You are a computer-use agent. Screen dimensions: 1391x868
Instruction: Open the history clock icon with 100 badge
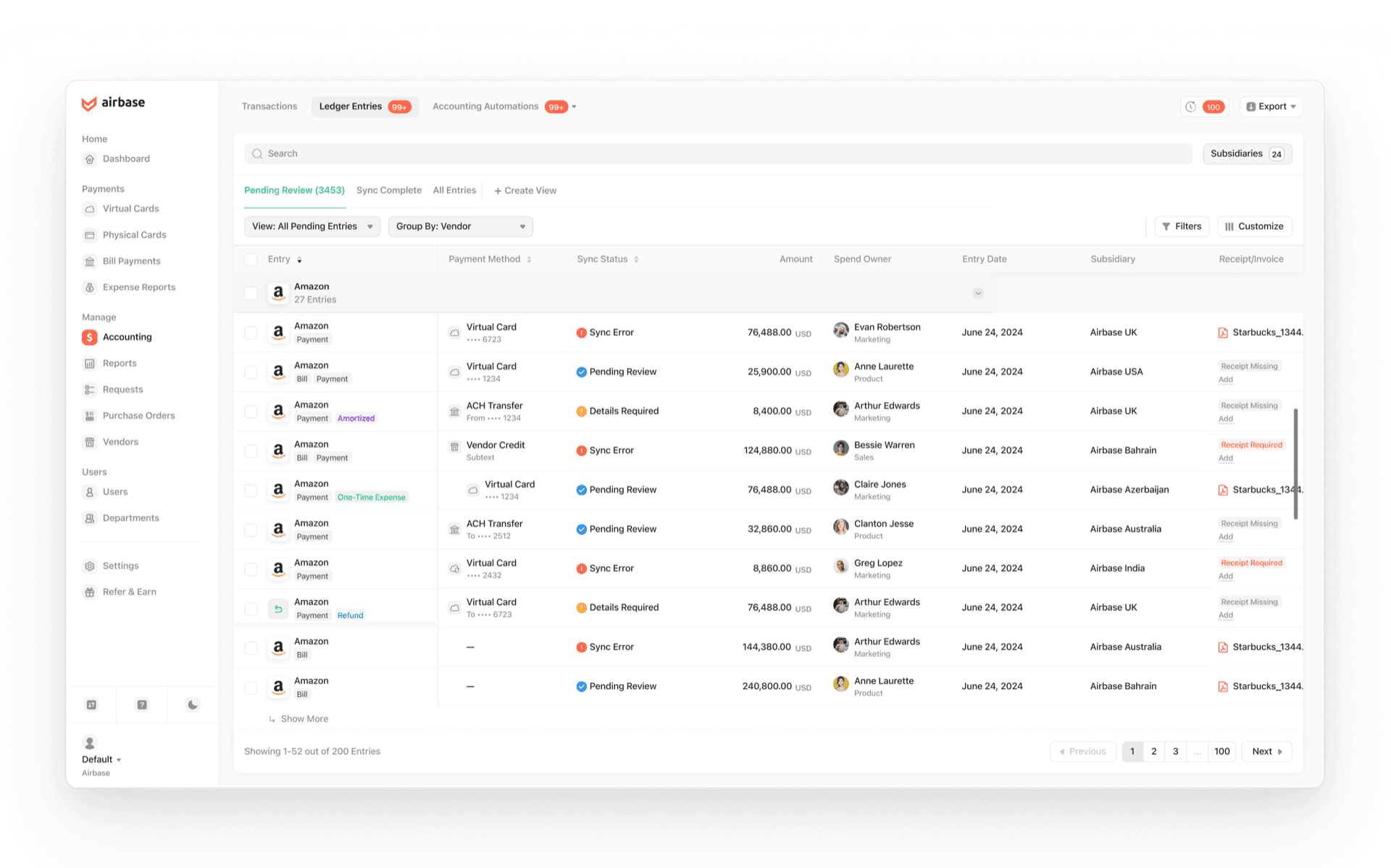point(1204,107)
